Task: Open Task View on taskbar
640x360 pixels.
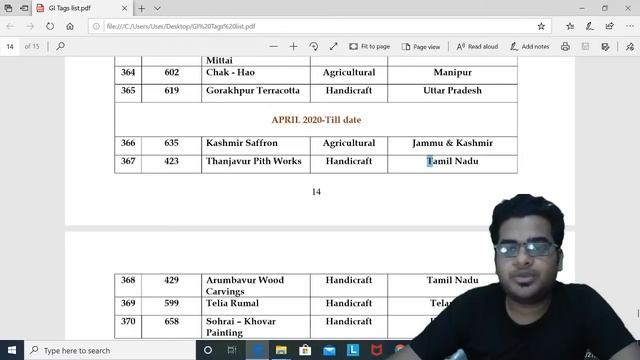Action: coord(232,350)
